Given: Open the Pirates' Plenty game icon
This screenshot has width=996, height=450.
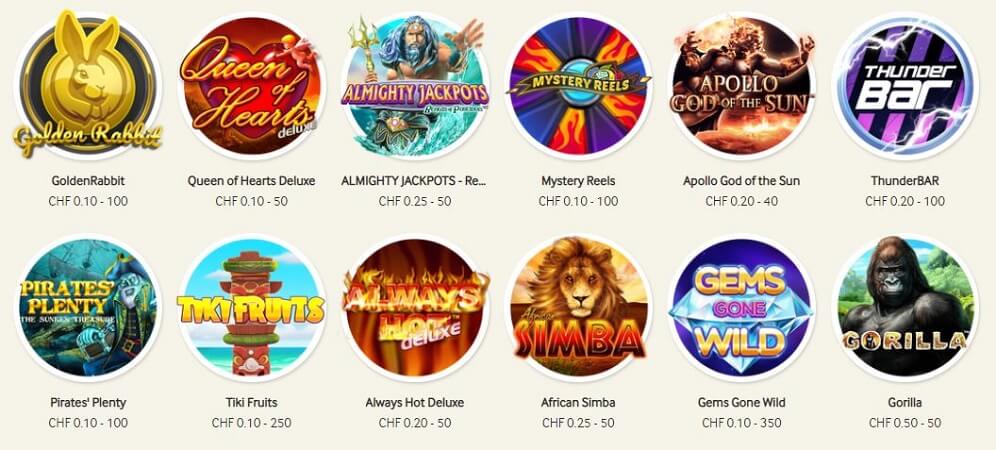Looking at the screenshot, I should coord(88,308).
